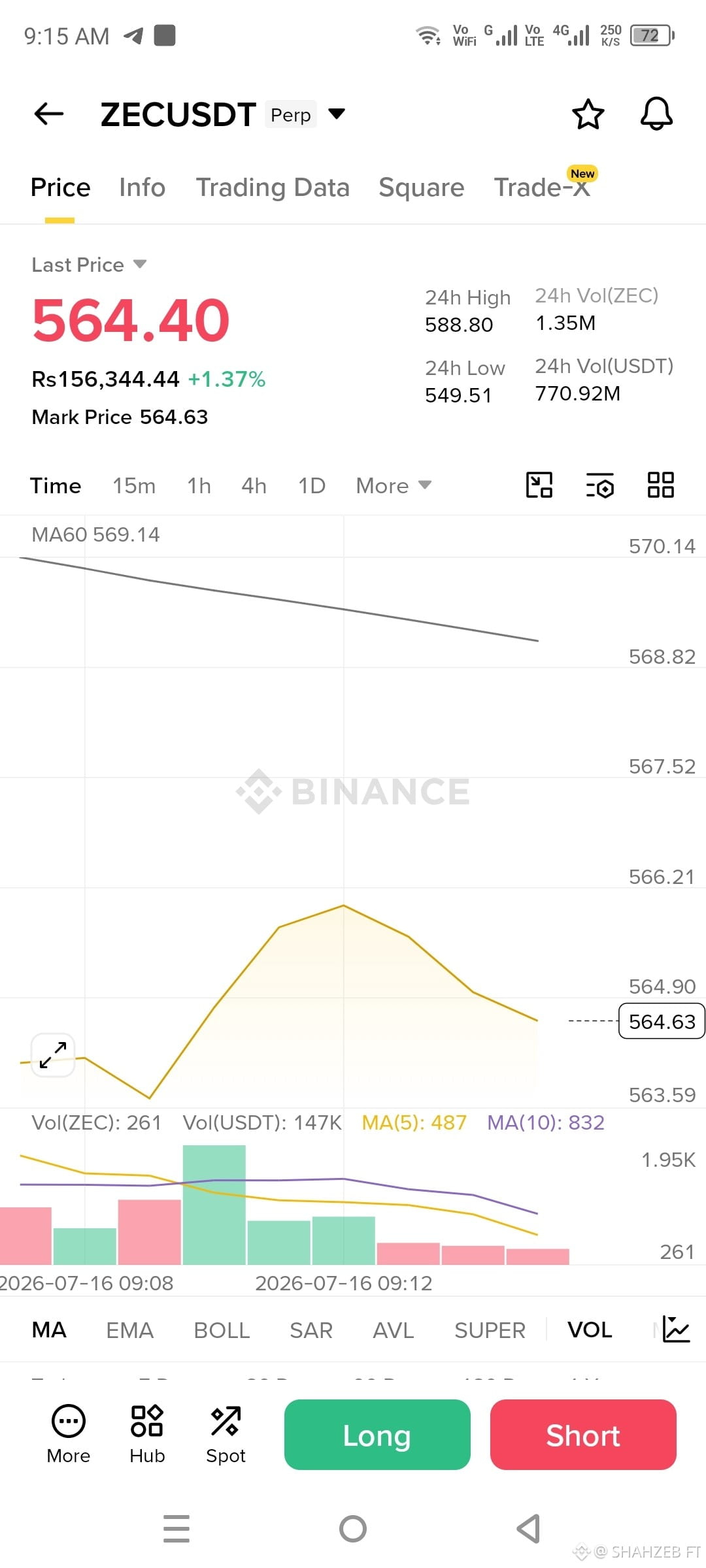Switch to the Trading Data tab
Image resolution: width=706 pixels, height=1568 pixels.
[x=273, y=188]
